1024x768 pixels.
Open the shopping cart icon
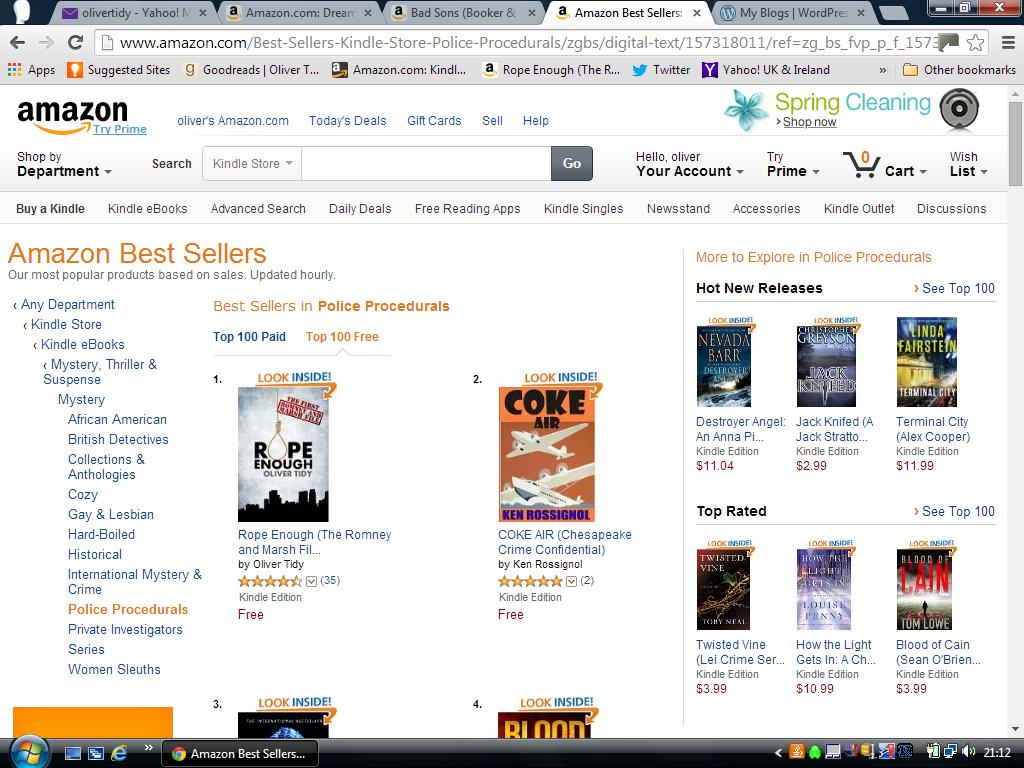pos(862,164)
